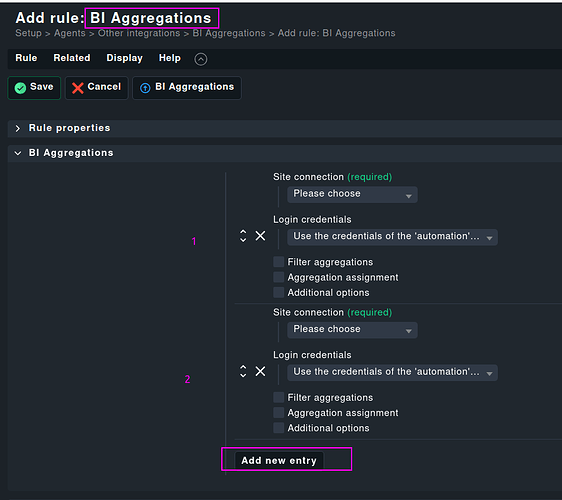Enable Filter aggregations in second entry
This screenshot has width=562, height=500.
tap(278, 397)
